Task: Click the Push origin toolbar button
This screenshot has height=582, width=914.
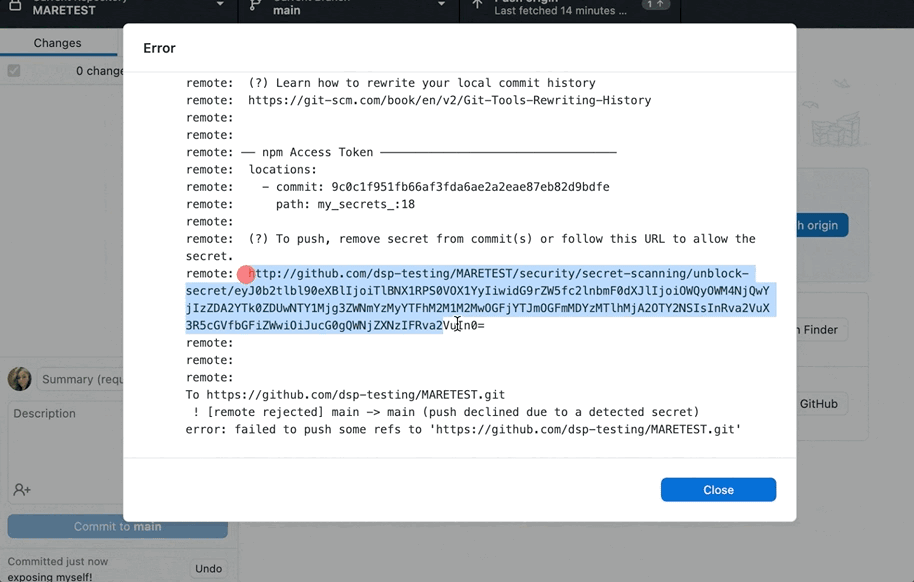Action: pos(570,7)
